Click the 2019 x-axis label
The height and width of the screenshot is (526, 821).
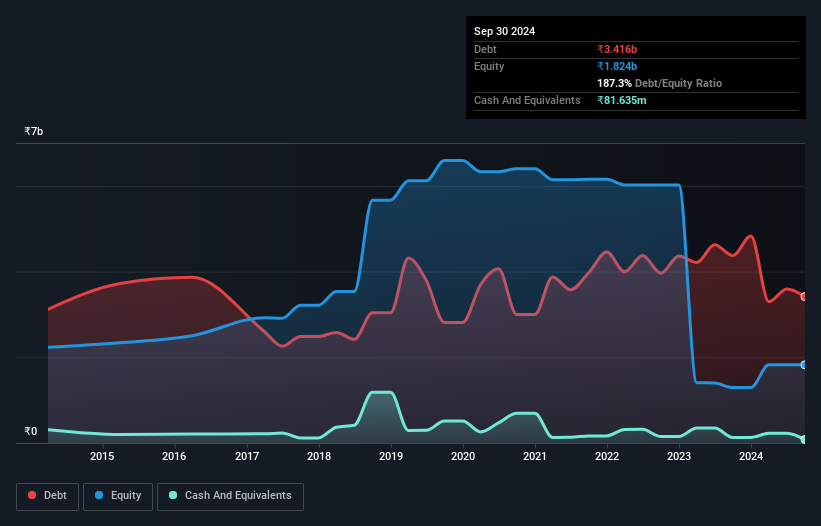(391, 456)
